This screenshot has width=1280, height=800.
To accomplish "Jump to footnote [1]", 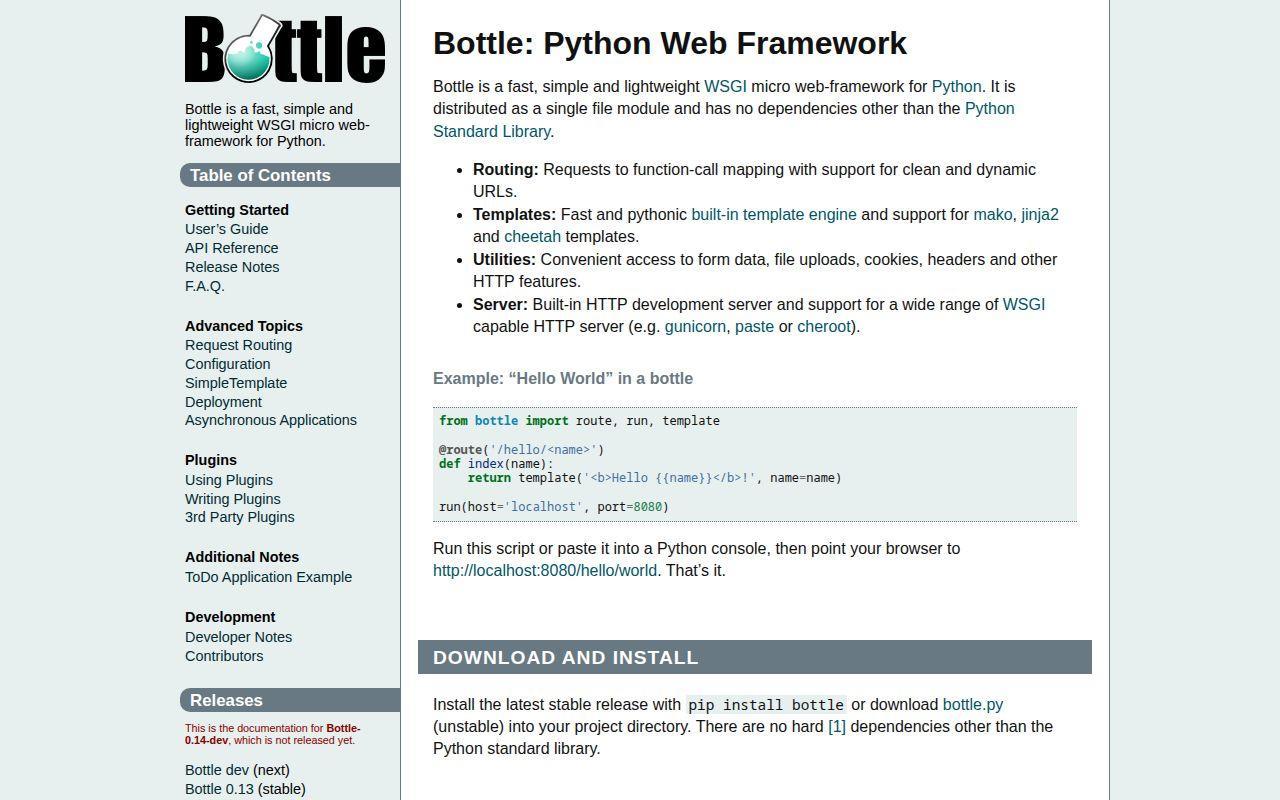I will [837, 727].
